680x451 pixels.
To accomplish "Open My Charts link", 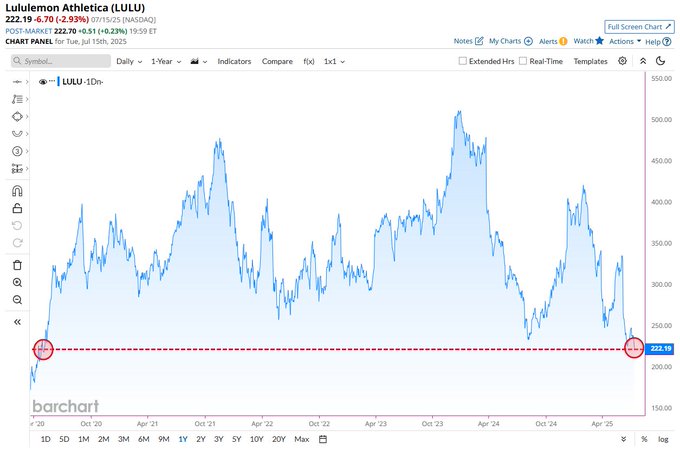I will click(511, 41).
